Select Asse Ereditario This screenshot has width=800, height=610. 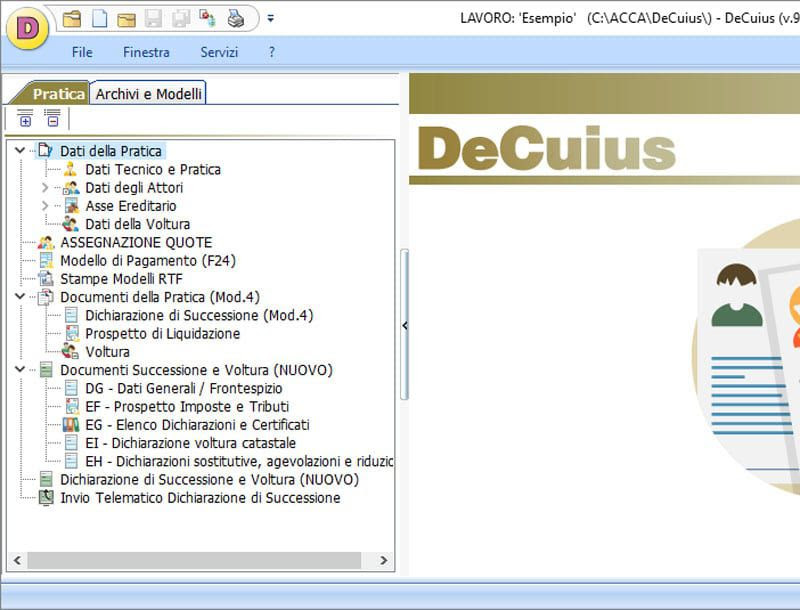[x=131, y=206]
